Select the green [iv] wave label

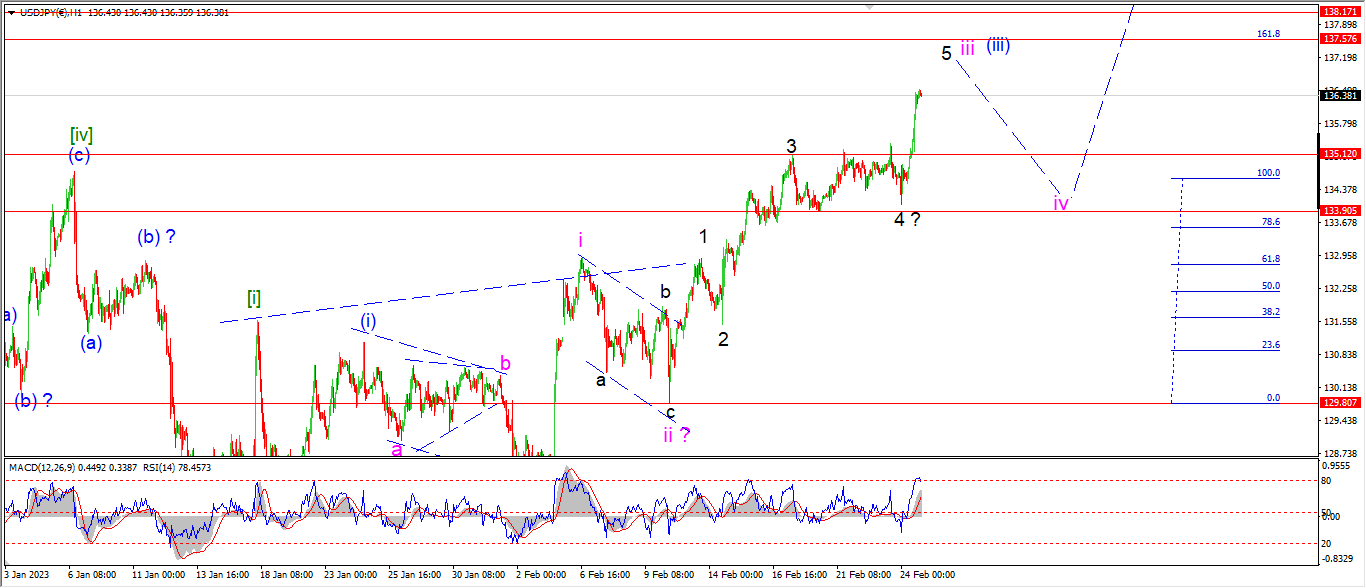pyautogui.click(x=82, y=135)
